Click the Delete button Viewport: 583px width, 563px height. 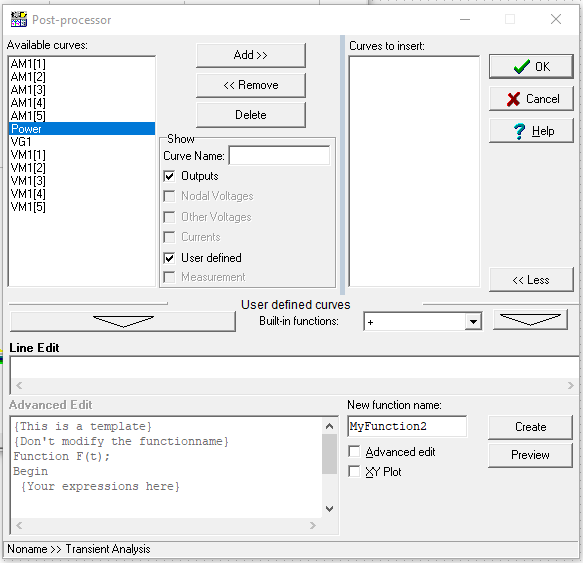pyautogui.click(x=251, y=115)
